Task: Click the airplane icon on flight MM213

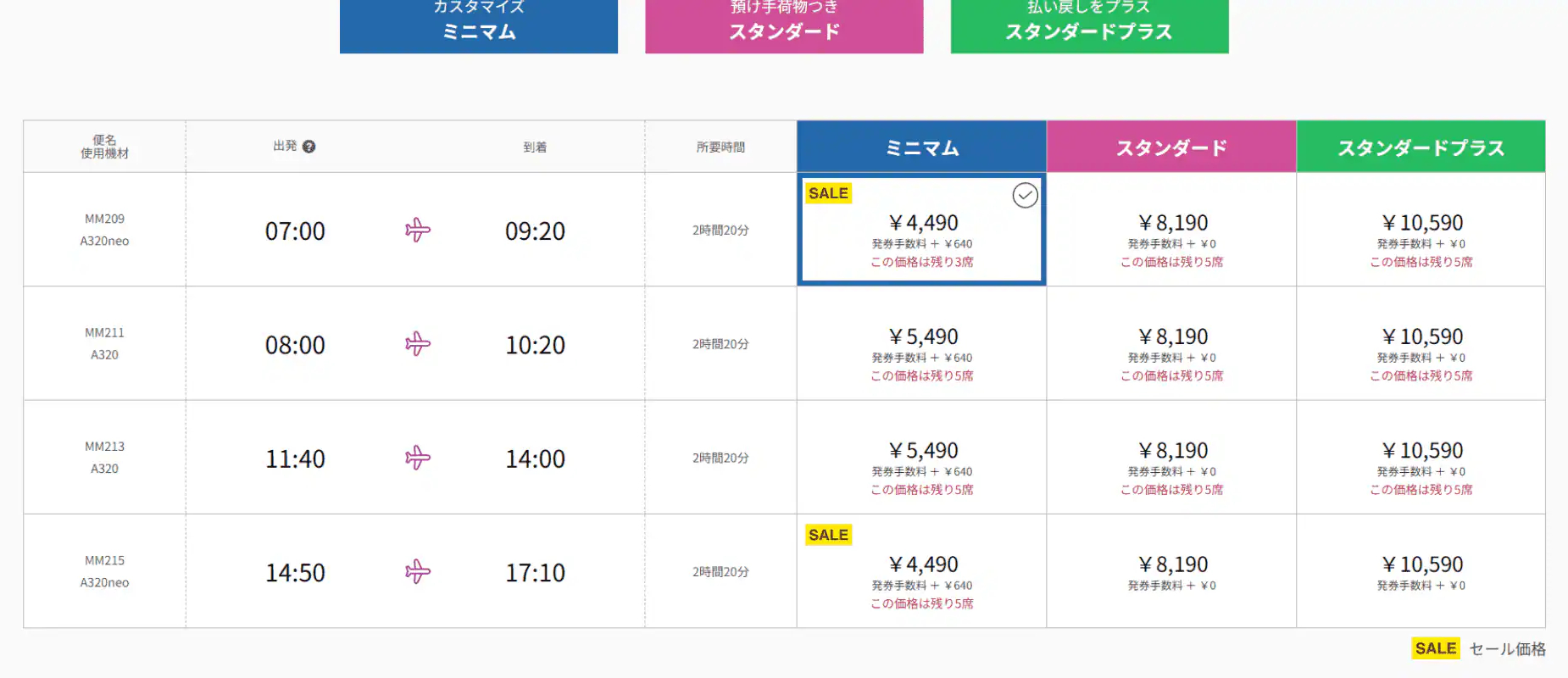Action: (417, 458)
